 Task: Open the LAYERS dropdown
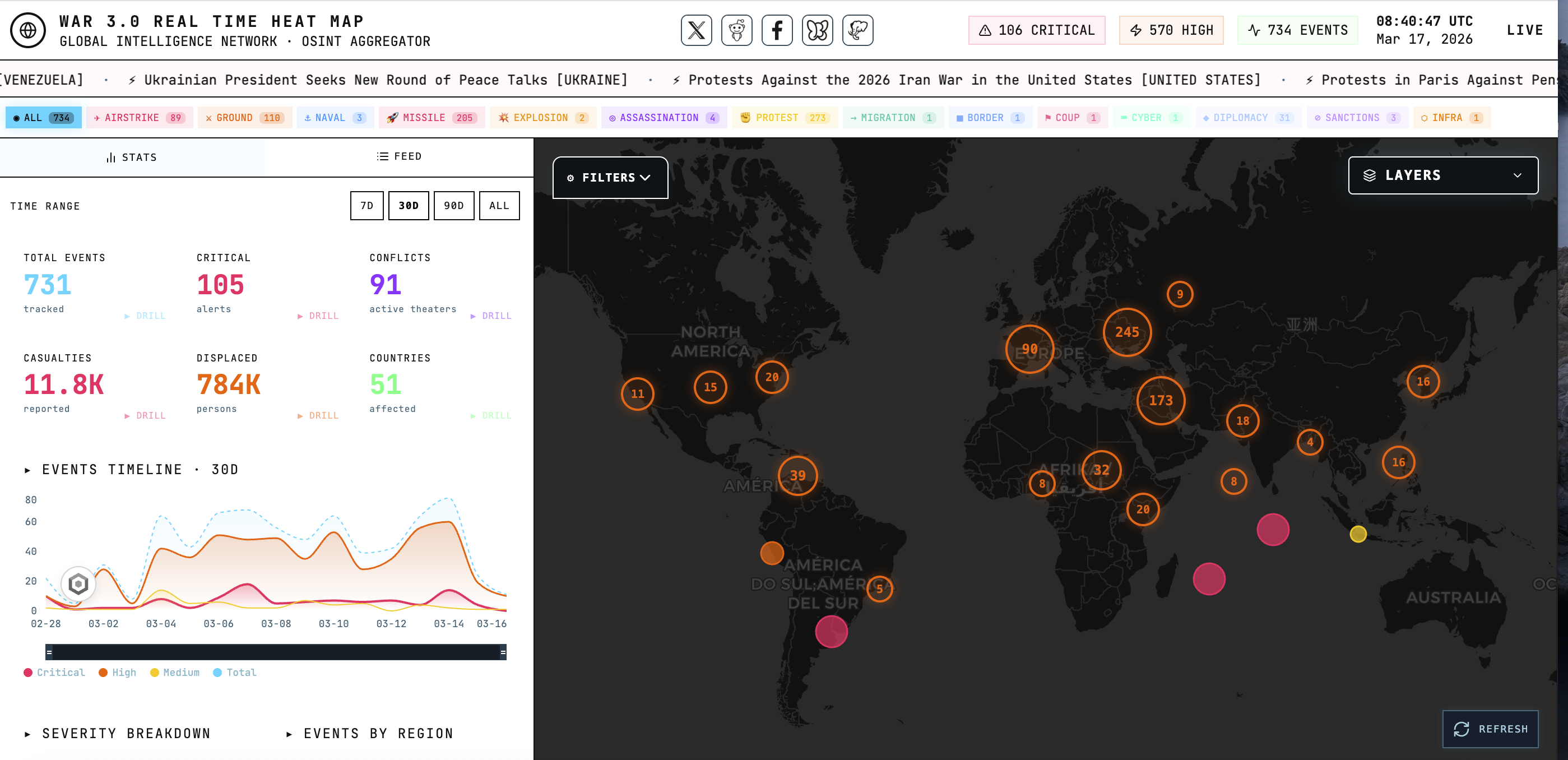point(1442,175)
